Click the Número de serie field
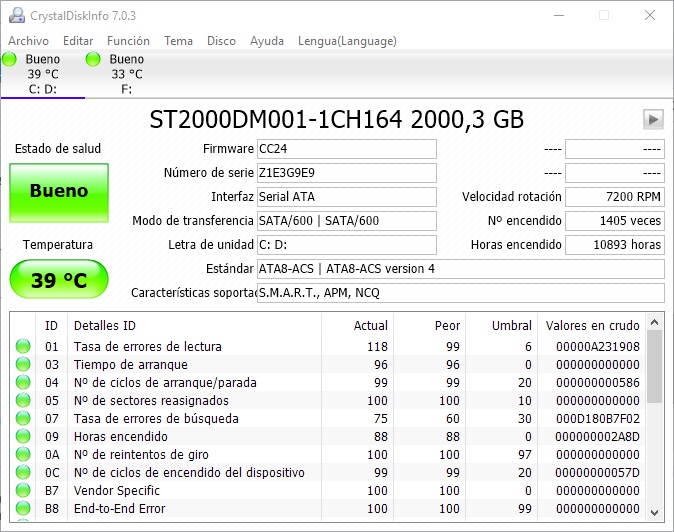 tap(346, 173)
